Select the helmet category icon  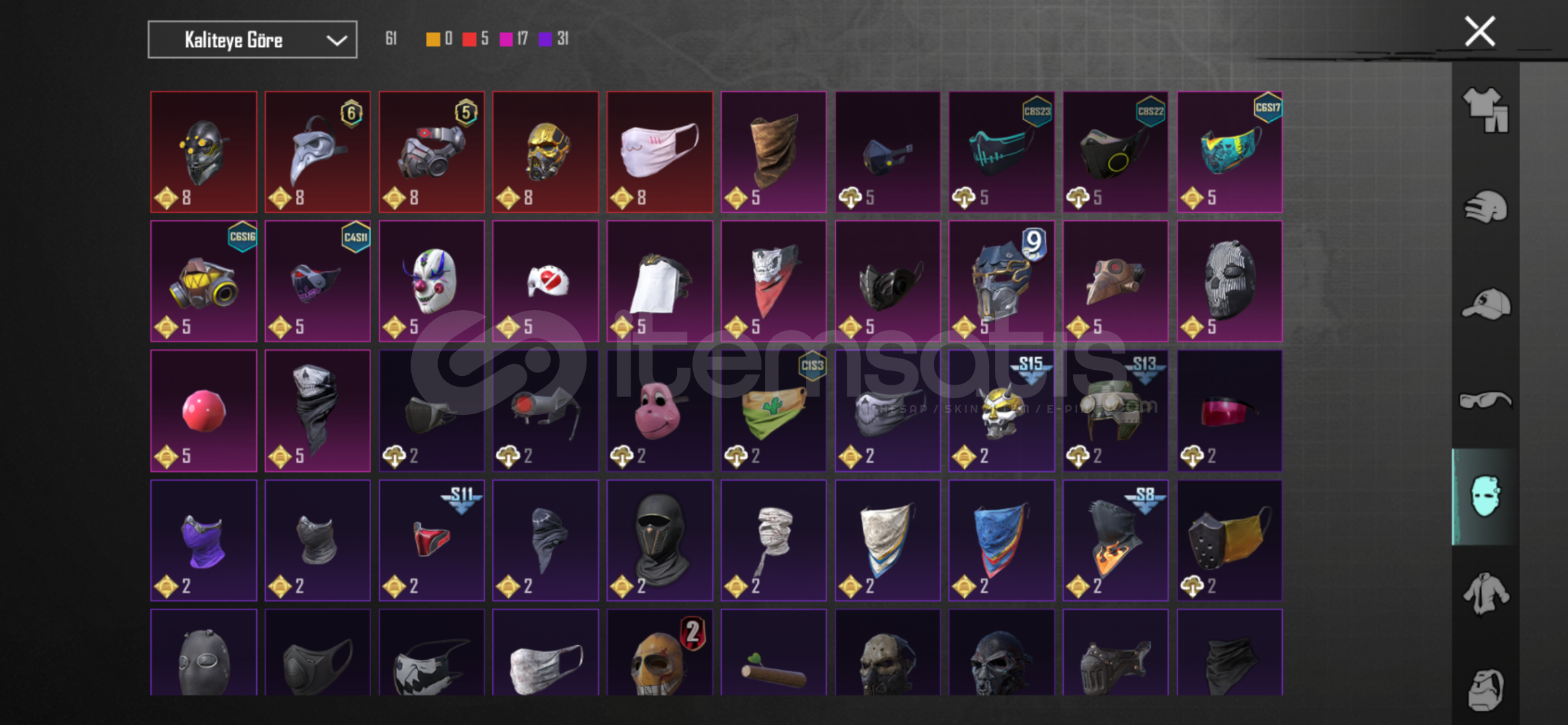click(1485, 207)
